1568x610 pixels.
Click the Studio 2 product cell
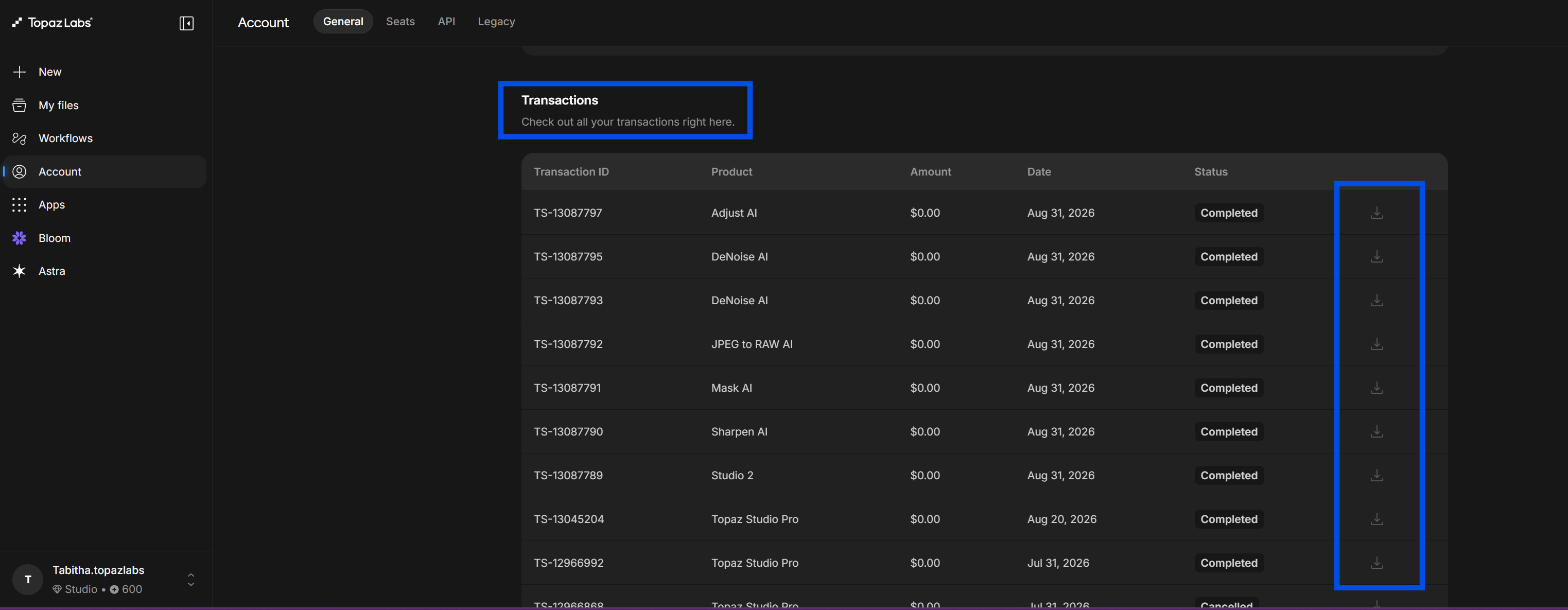click(732, 476)
